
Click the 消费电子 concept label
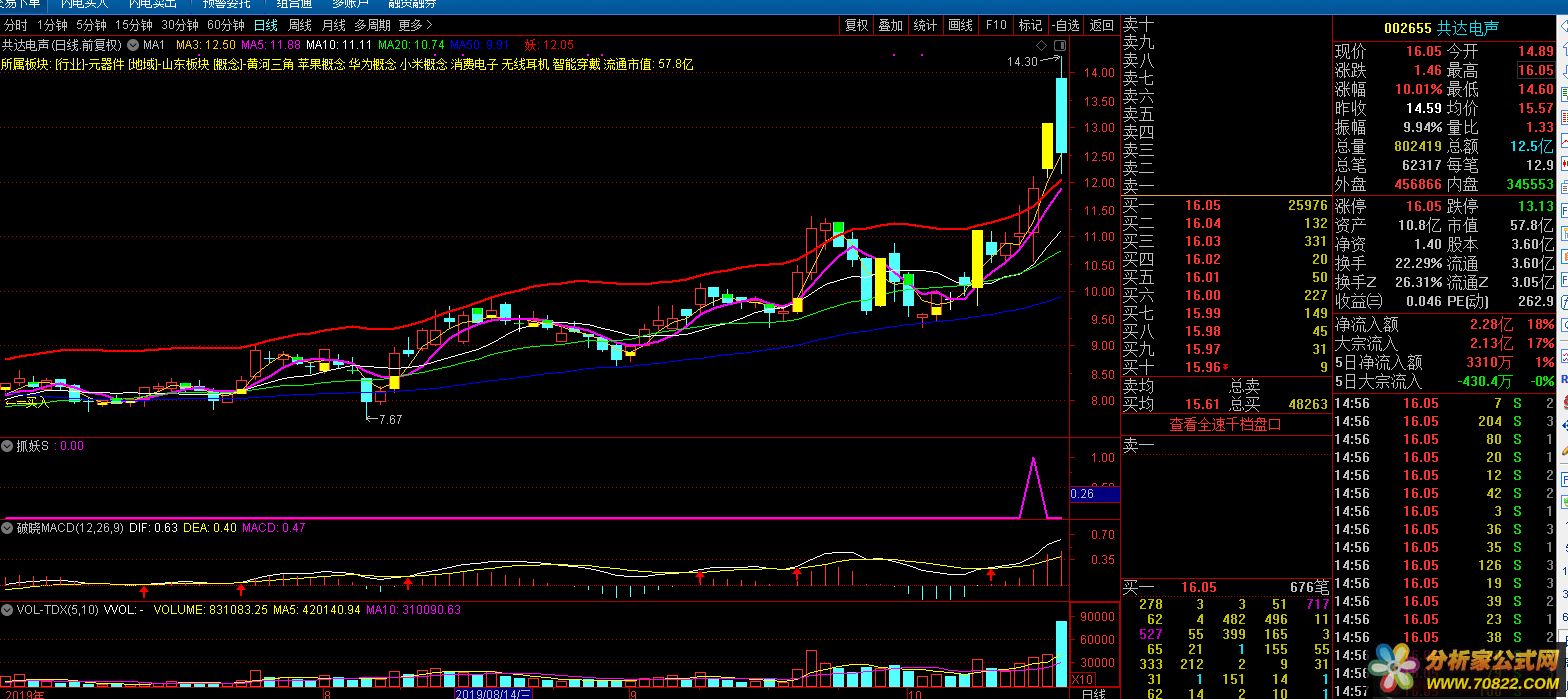pyautogui.click(x=475, y=64)
